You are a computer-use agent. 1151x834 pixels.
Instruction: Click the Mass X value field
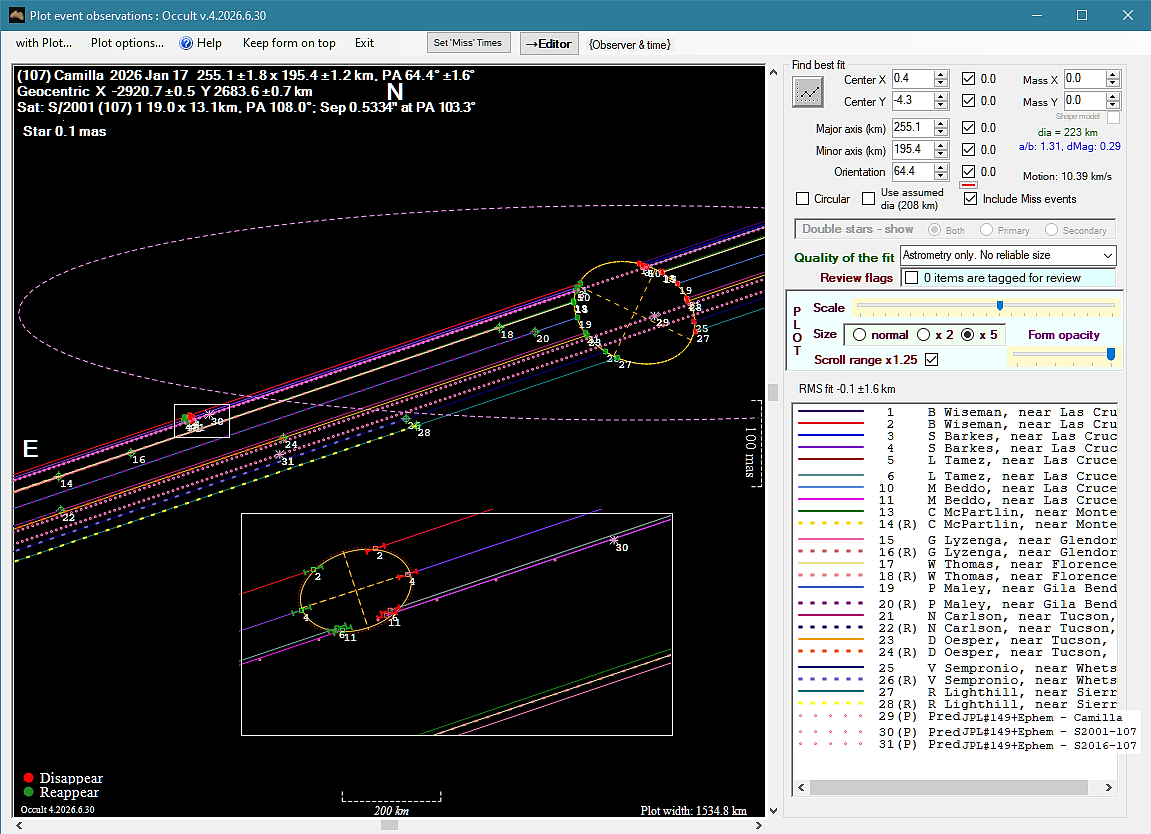tap(1084, 79)
